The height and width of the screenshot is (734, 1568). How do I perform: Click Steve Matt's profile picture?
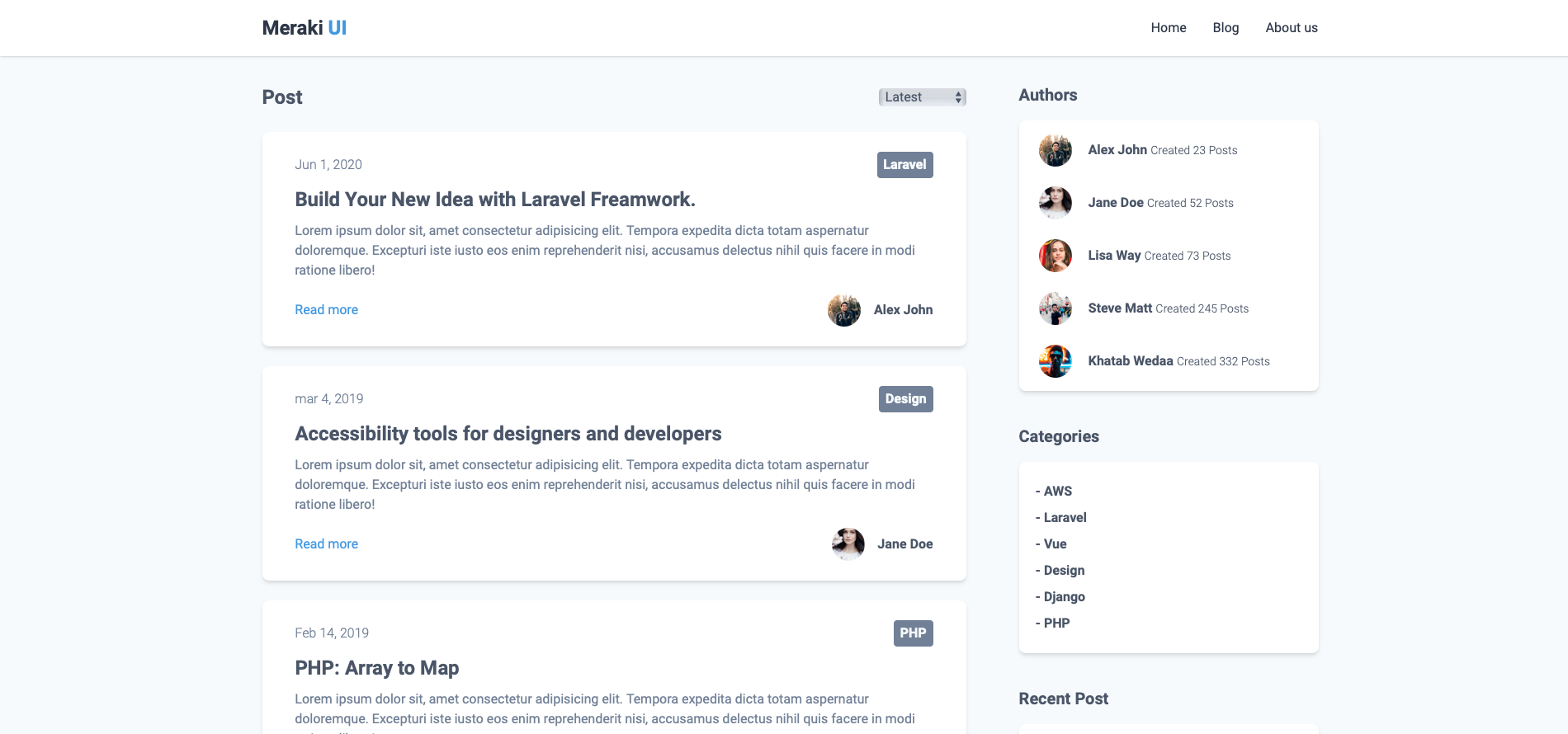[x=1055, y=308]
